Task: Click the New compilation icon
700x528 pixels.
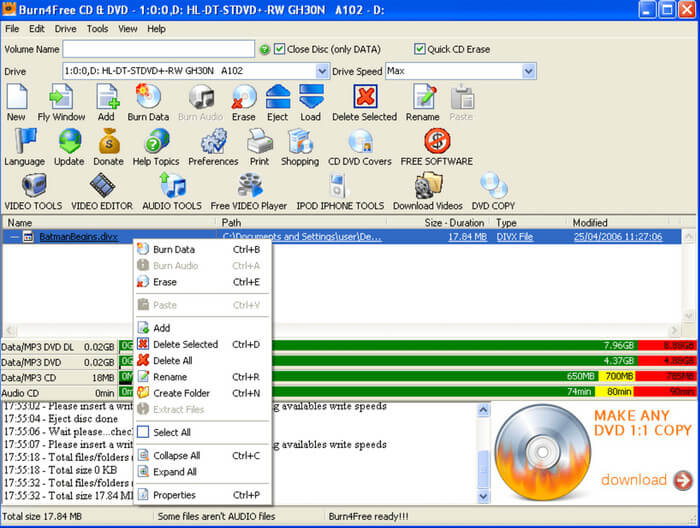Action: 17,97
